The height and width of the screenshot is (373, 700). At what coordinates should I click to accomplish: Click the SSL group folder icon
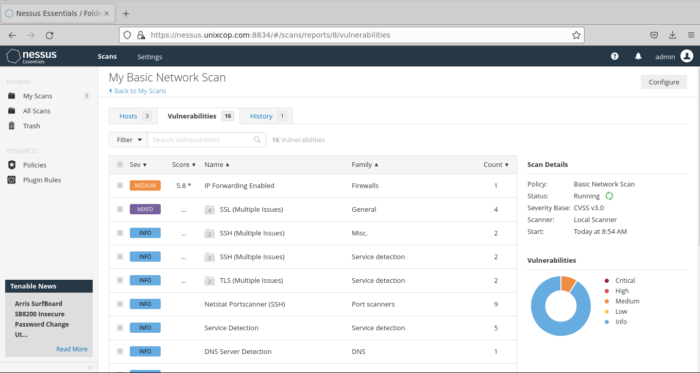(209, 210)
